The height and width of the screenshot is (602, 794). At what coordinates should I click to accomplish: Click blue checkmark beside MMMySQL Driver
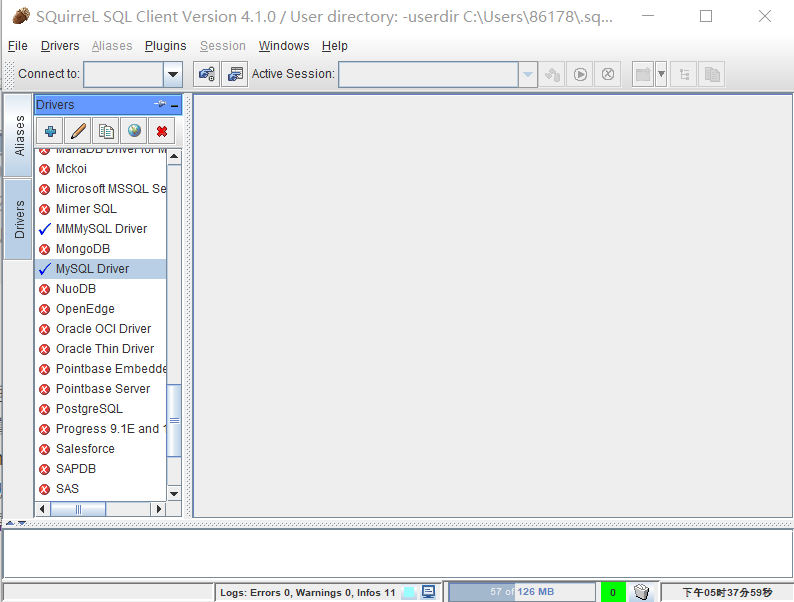(45, 229)
